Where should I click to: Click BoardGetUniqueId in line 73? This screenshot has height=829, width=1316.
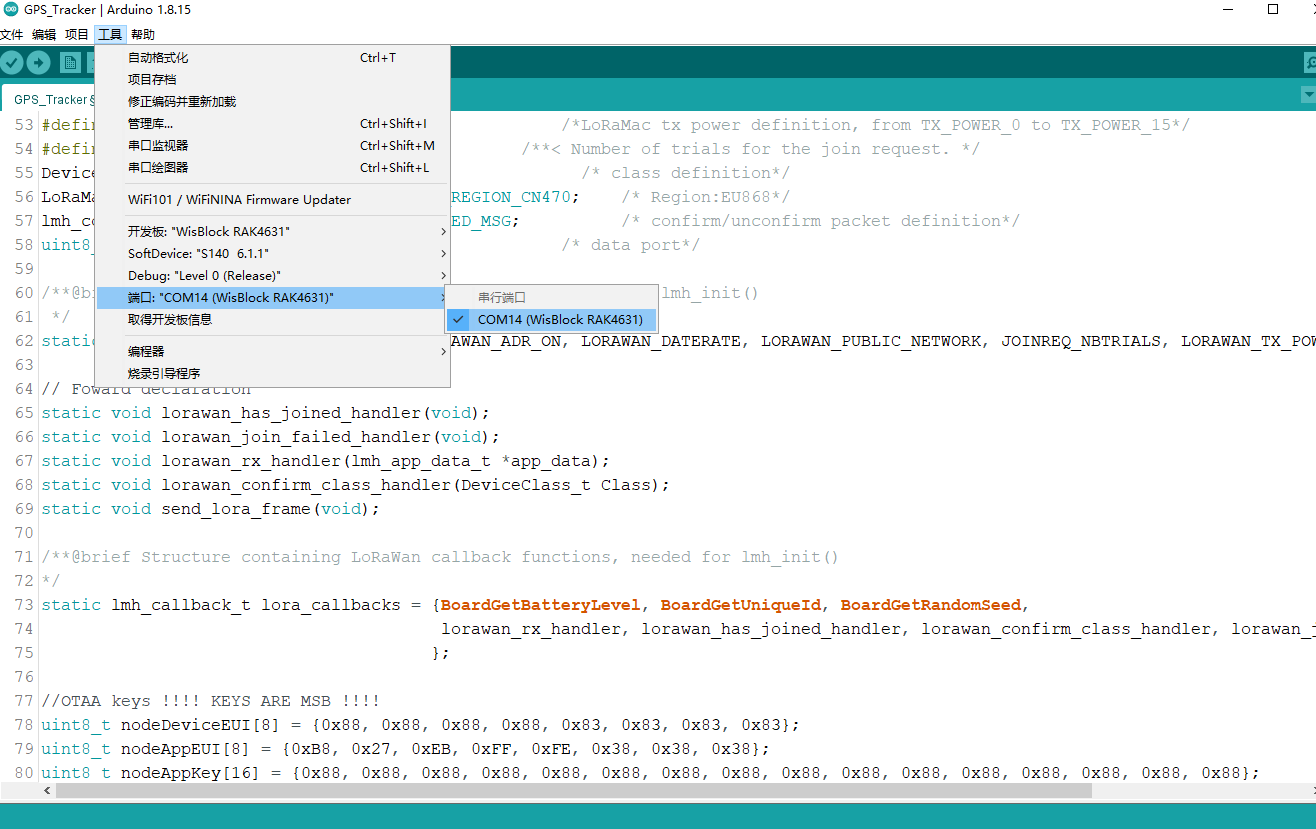click(x=741, y=605)
